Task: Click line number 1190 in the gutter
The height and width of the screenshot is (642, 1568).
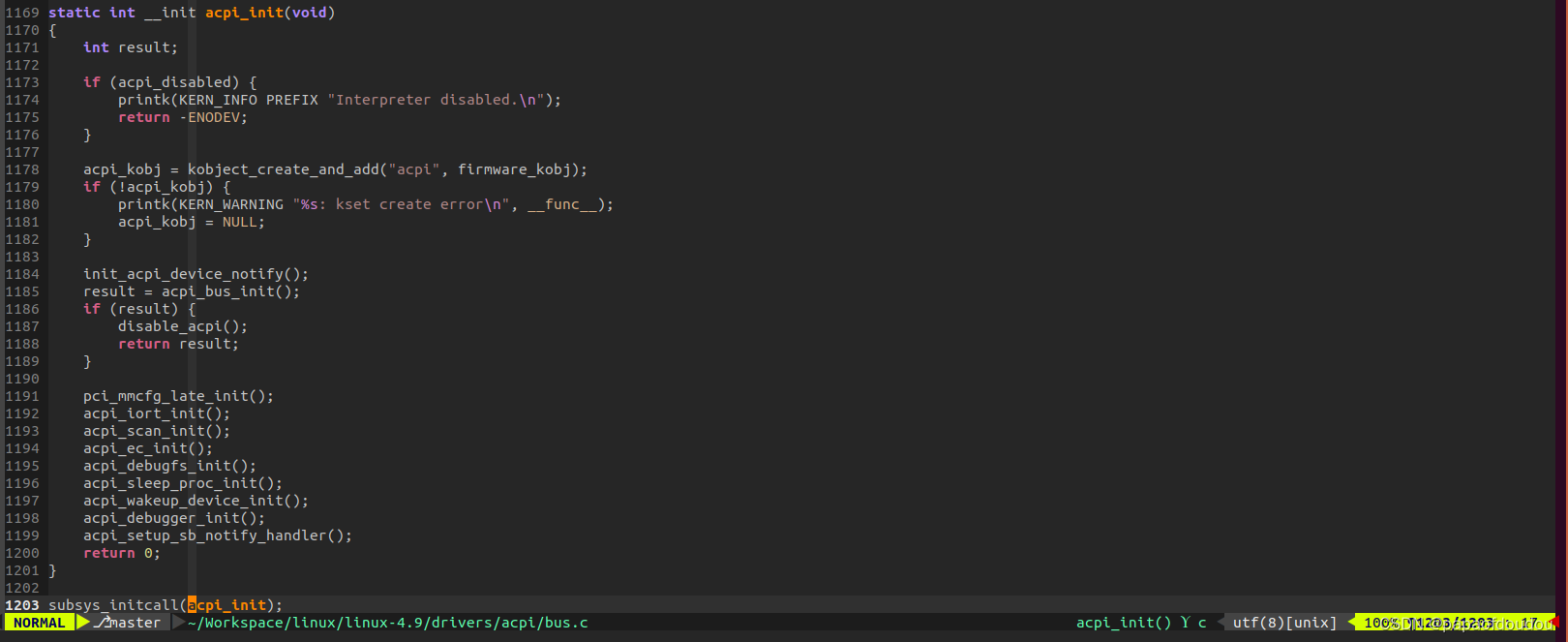Action: (x=22, y=379)
